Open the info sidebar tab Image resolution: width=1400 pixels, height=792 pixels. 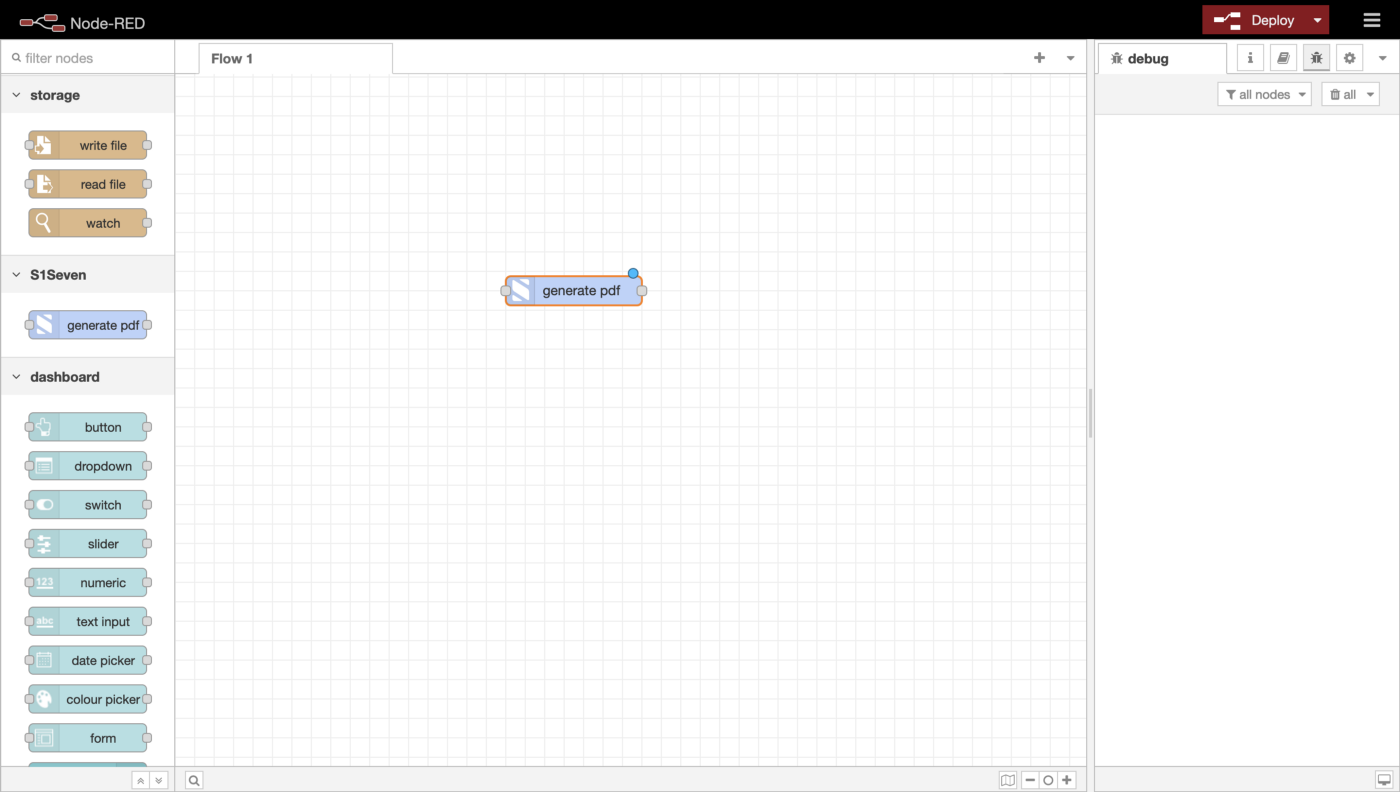click(x=1250, y=58)
